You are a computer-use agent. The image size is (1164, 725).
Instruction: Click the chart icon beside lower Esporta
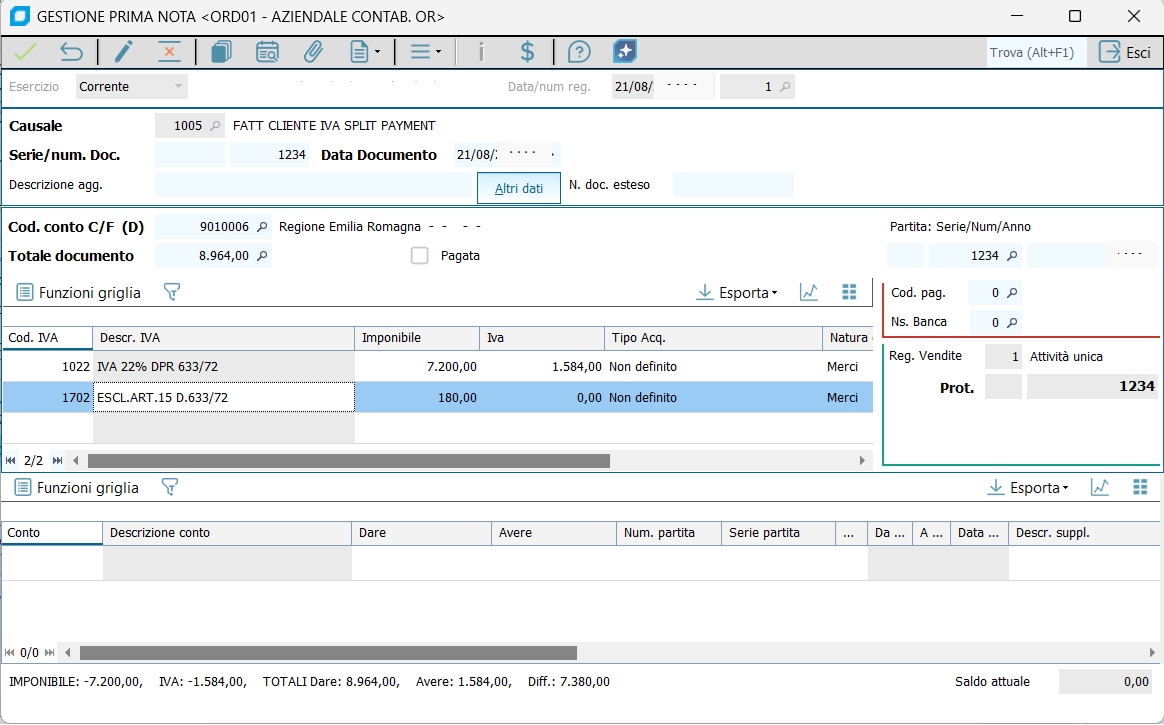click(x=1100, y=487)
